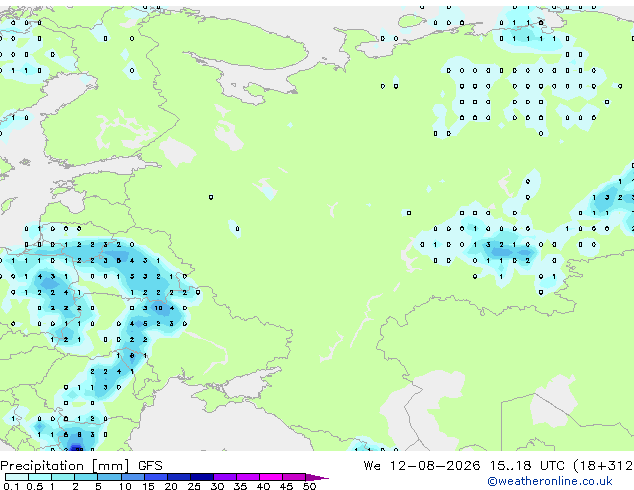Click the 1–2 mm legend color swatch

(x=63, y=477)
